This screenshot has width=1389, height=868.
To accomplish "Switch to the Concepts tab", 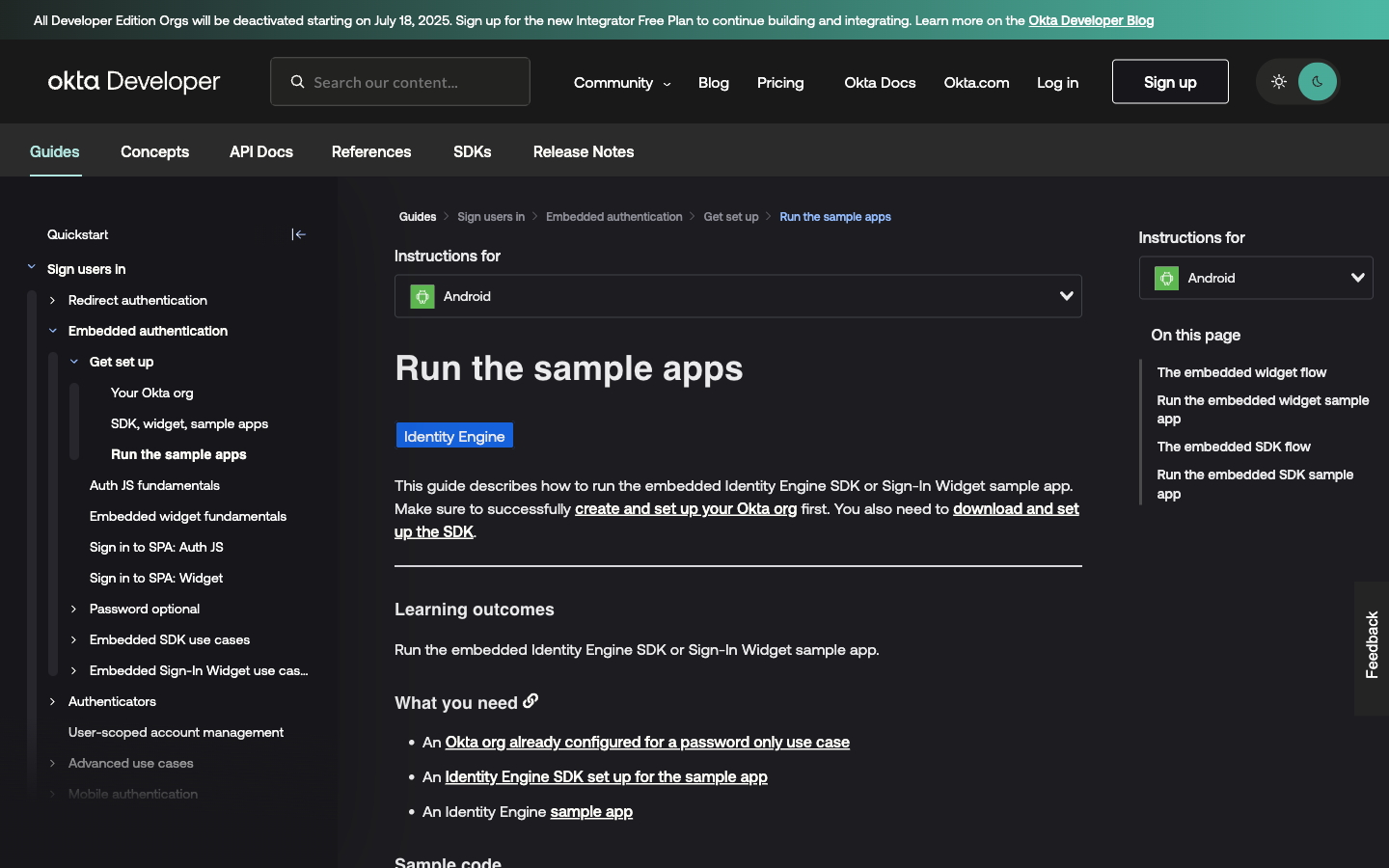I will pyautogui.click(x=154, y=151).
